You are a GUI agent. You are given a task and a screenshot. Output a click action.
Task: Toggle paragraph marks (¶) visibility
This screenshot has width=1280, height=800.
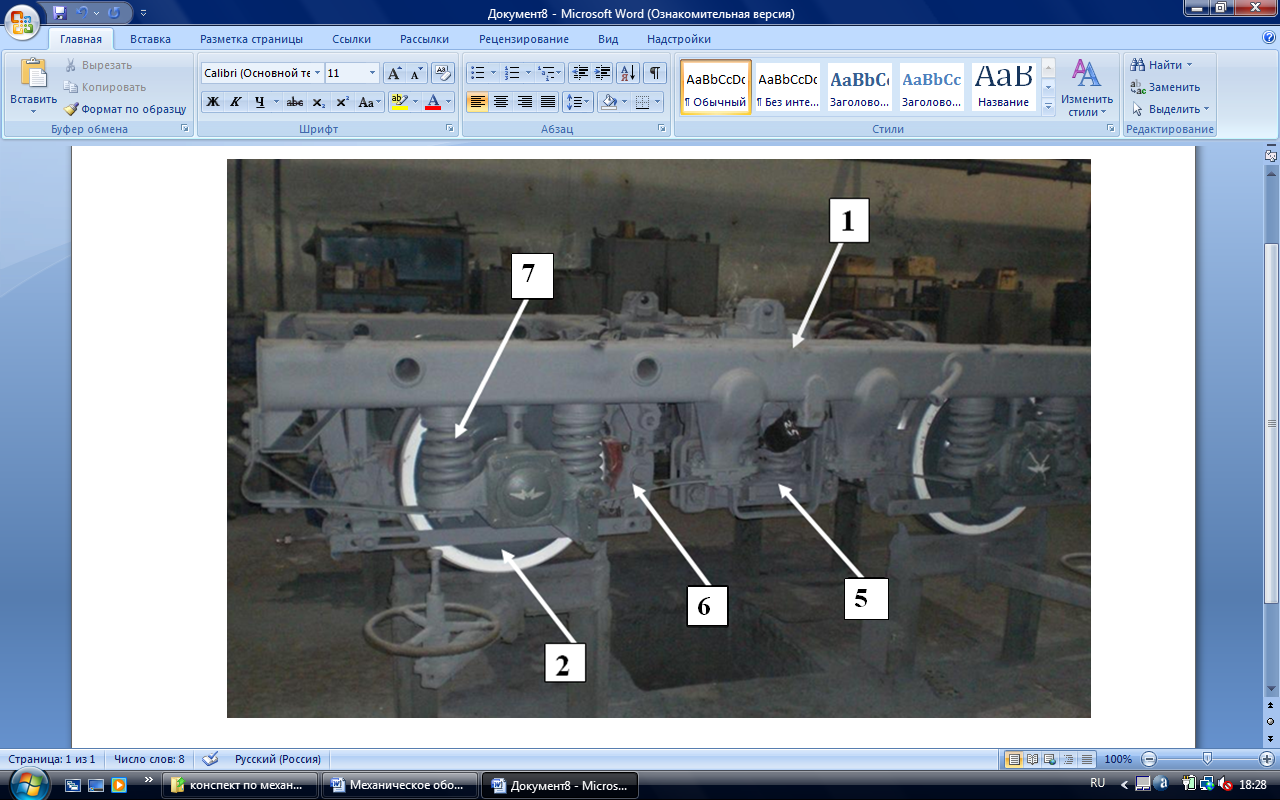coord(654,73)
